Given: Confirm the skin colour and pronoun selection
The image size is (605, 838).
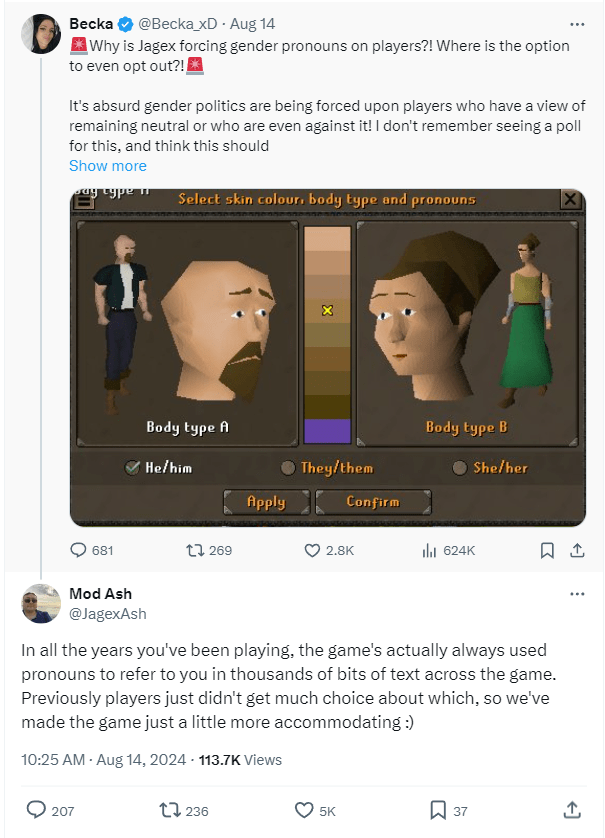Looking at the screenshot, I should (373, 501).
